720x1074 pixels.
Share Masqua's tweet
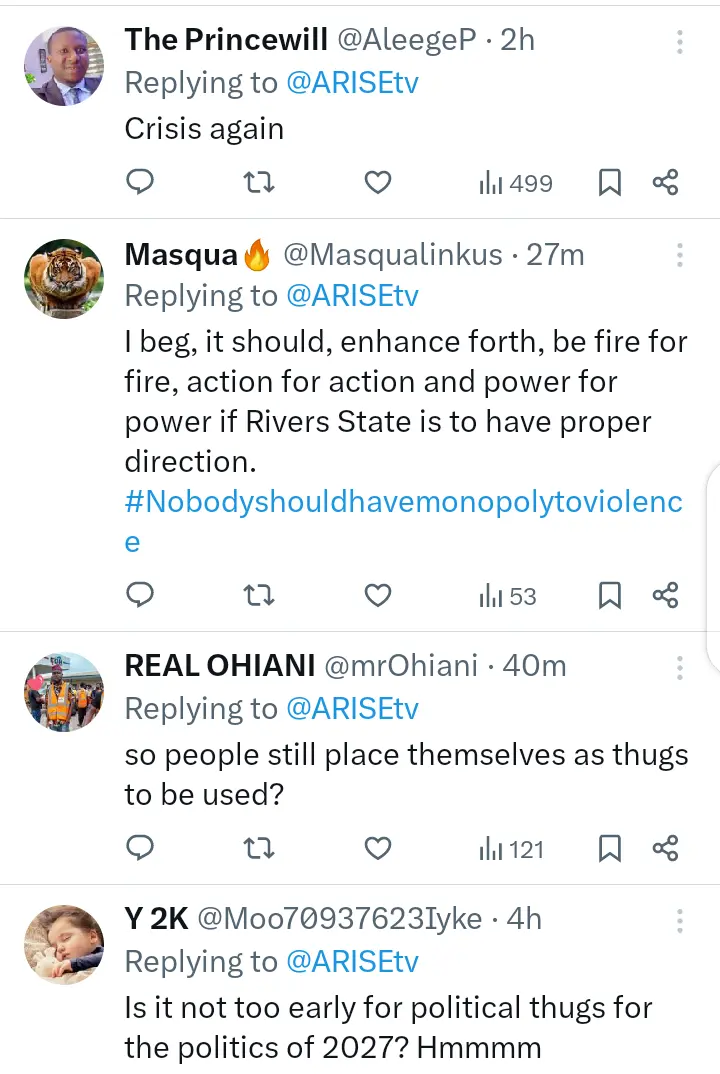[x=665, y=596]
